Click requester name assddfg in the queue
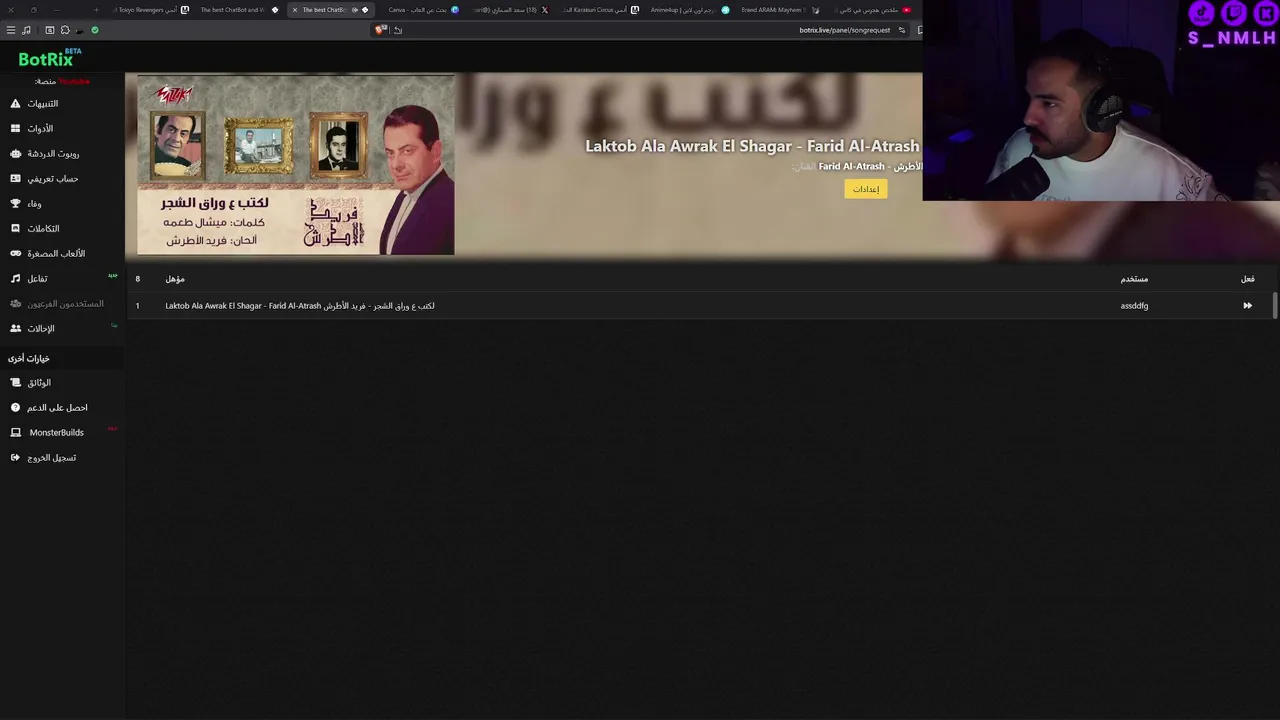Image resolution: width=1280 pixels, height=720 pixels. click(1134, 306)
